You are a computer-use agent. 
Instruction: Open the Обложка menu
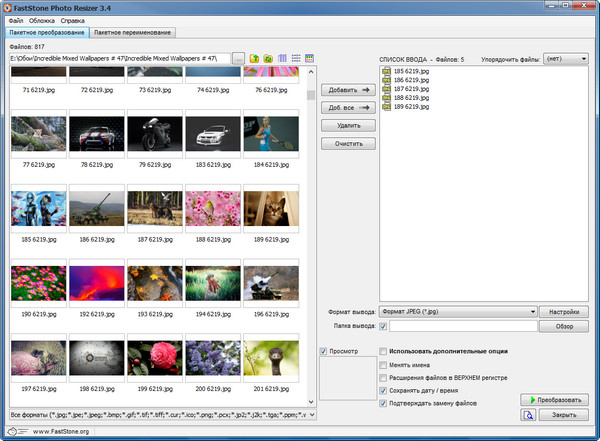pos(41,20)
